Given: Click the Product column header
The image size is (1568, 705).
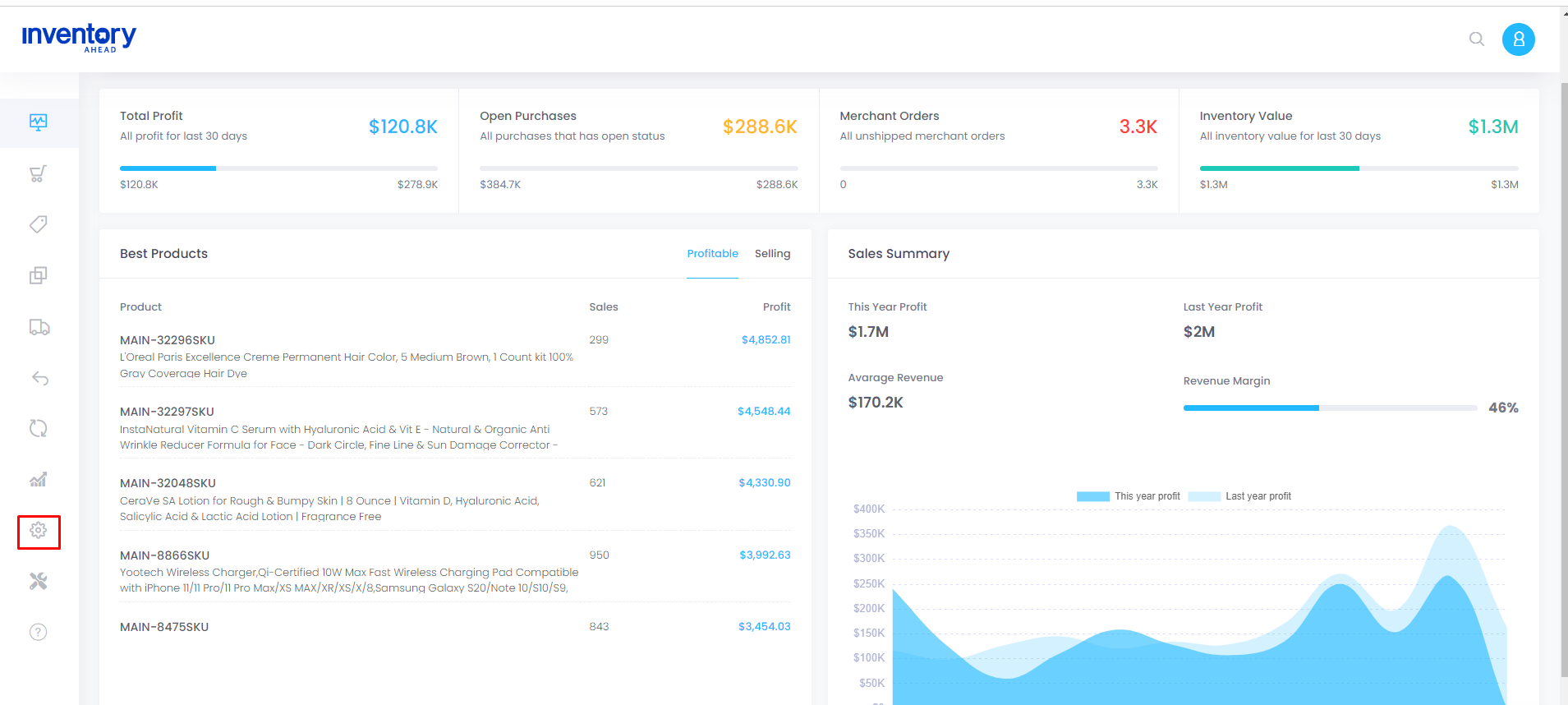Looking at the screenshot, I should tap(140, 307).
